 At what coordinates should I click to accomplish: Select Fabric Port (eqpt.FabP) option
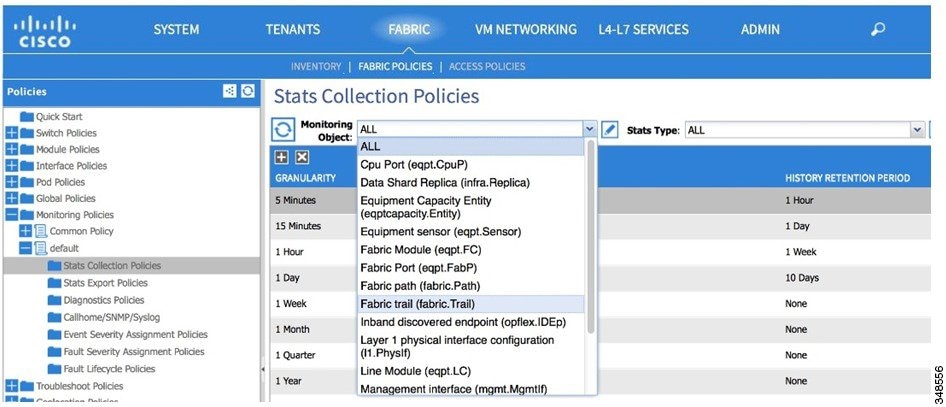(471, 268)
